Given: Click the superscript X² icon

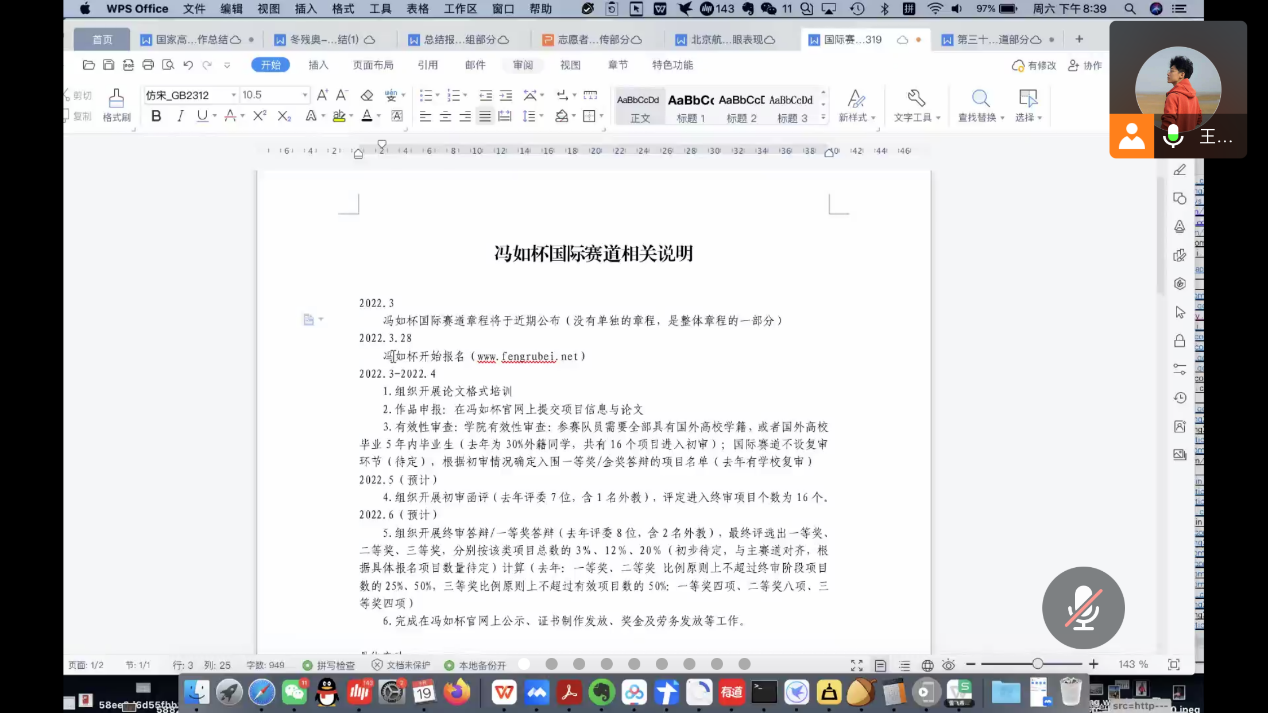Looking at the screenshot, I should 259,116.
